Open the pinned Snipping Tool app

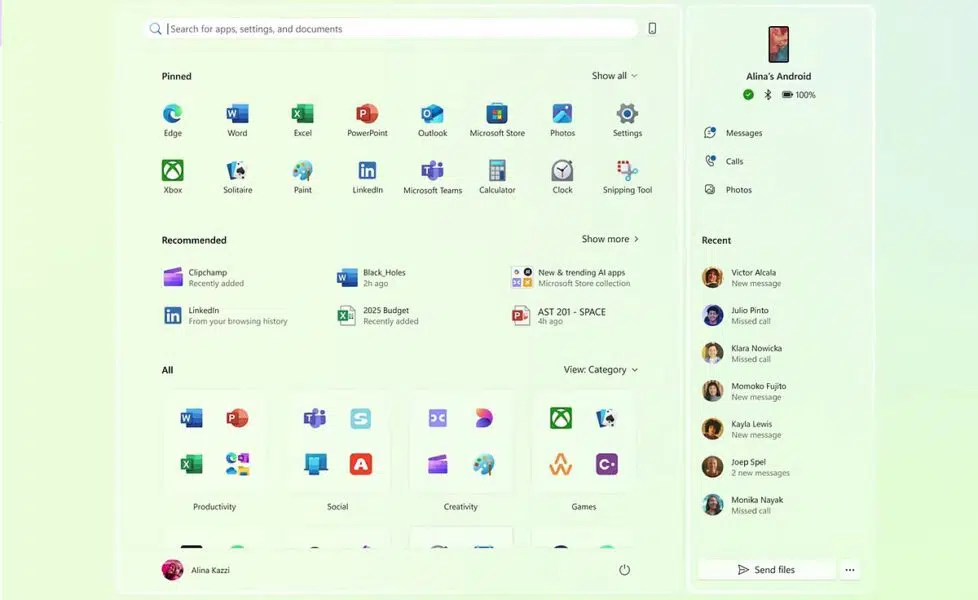[x=627, y=177]
